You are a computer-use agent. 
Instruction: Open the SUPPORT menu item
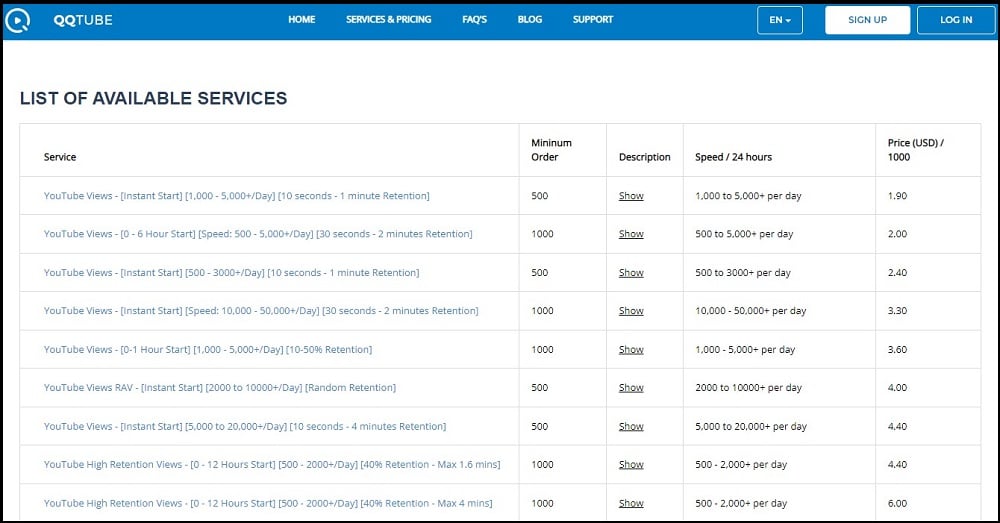pyautogui.click(x=593, y=20)
